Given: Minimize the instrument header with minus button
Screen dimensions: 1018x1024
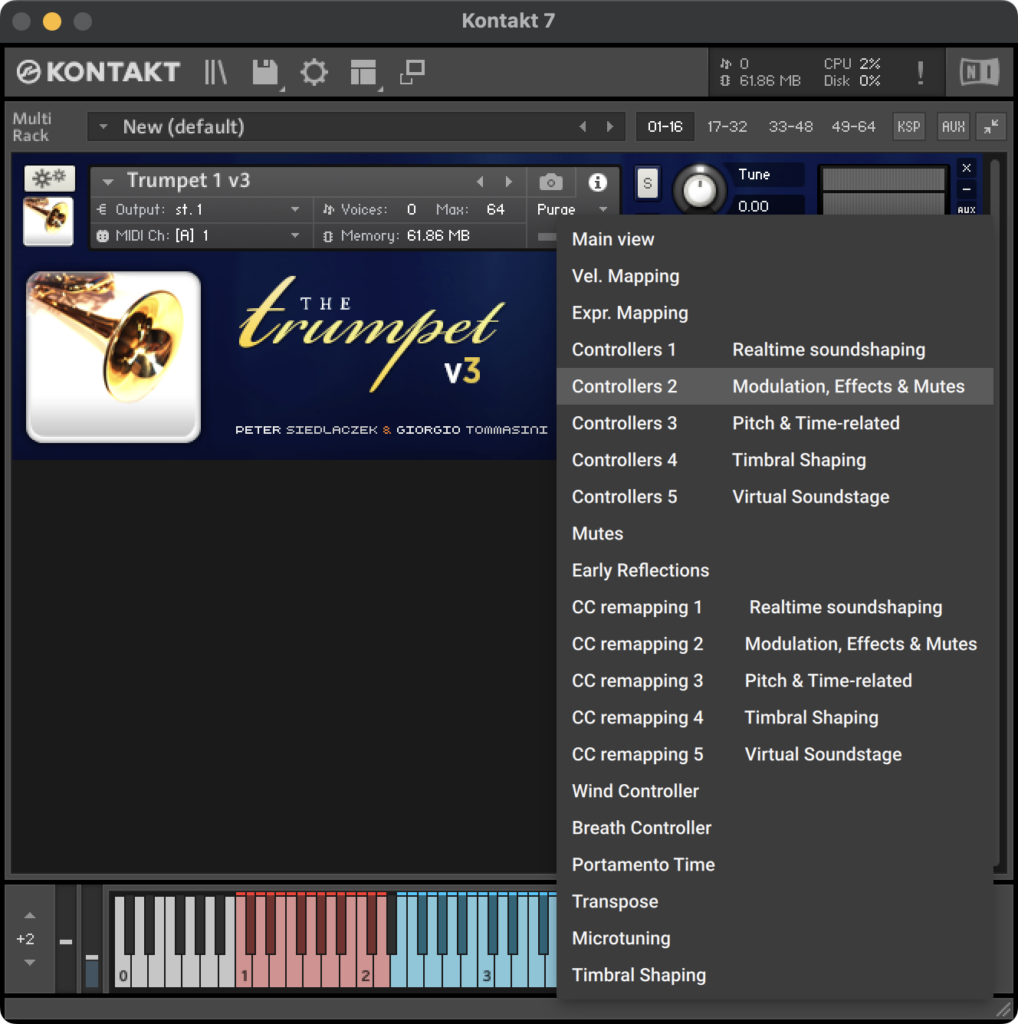Looking at the screenshot, I should pyautogui.click(x=967, y=189).
